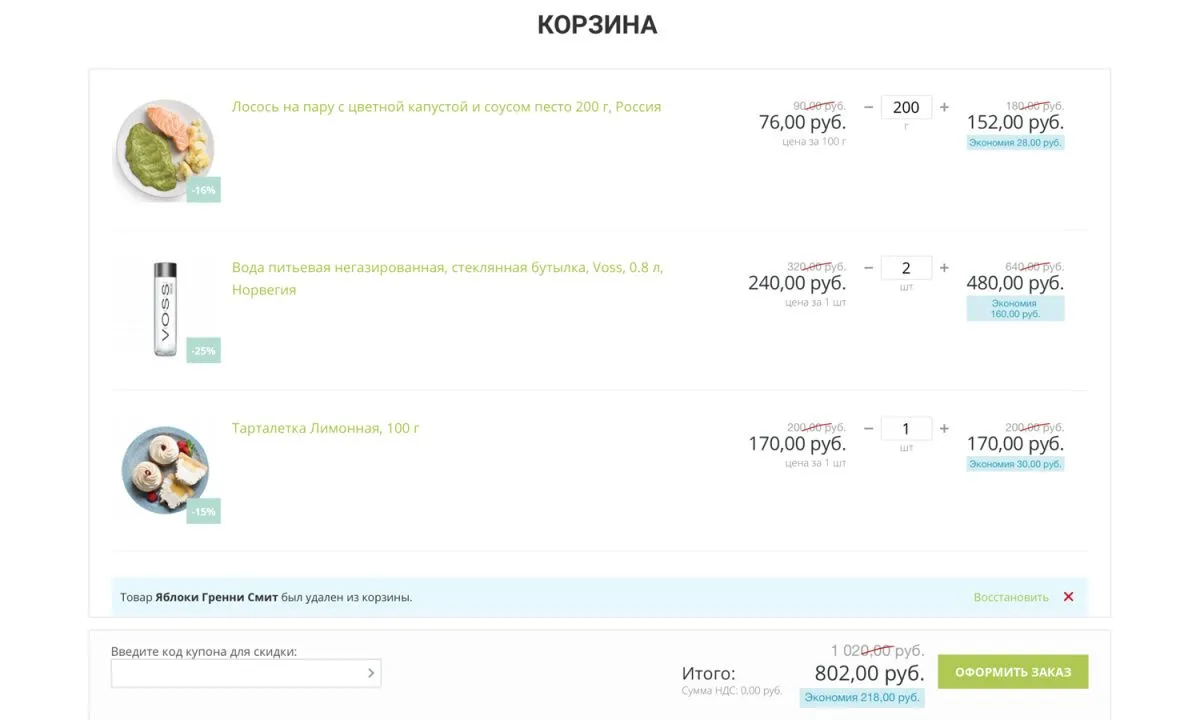The image size is (1200, 720).
Task: Click the Voss bottle thumbnail
Action: [x=165, y=307]
